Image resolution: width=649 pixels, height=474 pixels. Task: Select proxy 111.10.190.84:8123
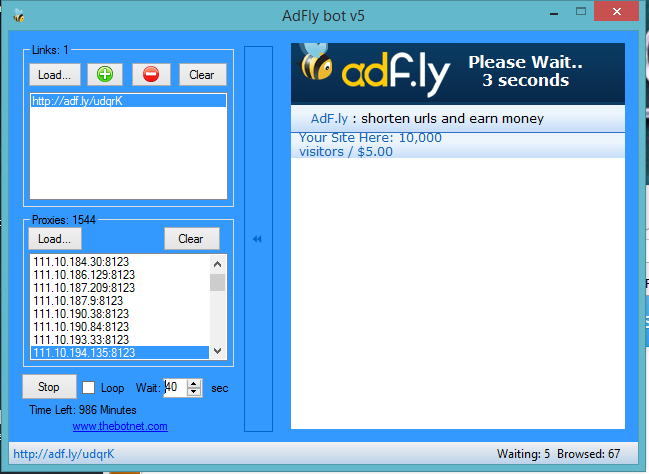point(120,327)
